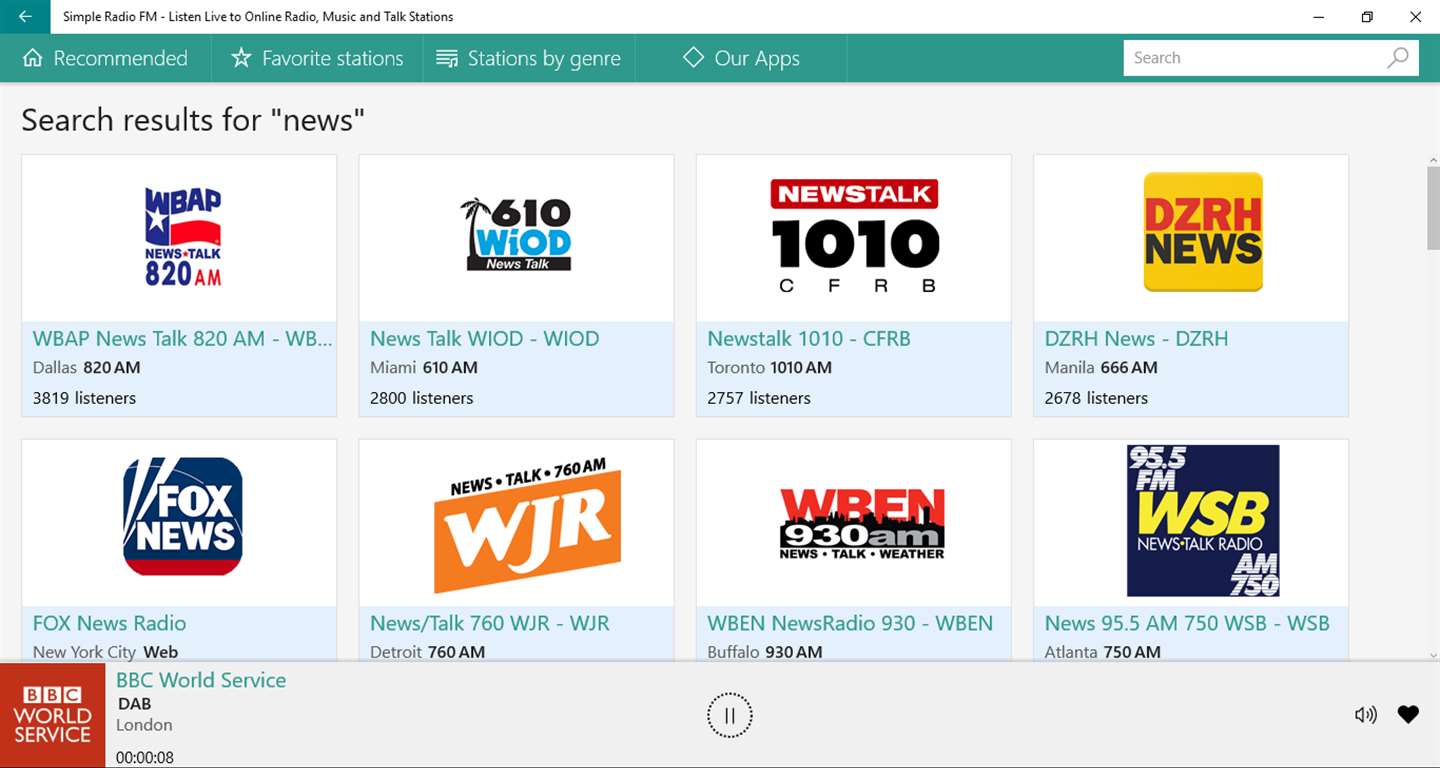The height and width of the screenshot is (768, 1440).
Task: Select the News Talk WIOD - WIOD title
Action: [x=484, y=339]
